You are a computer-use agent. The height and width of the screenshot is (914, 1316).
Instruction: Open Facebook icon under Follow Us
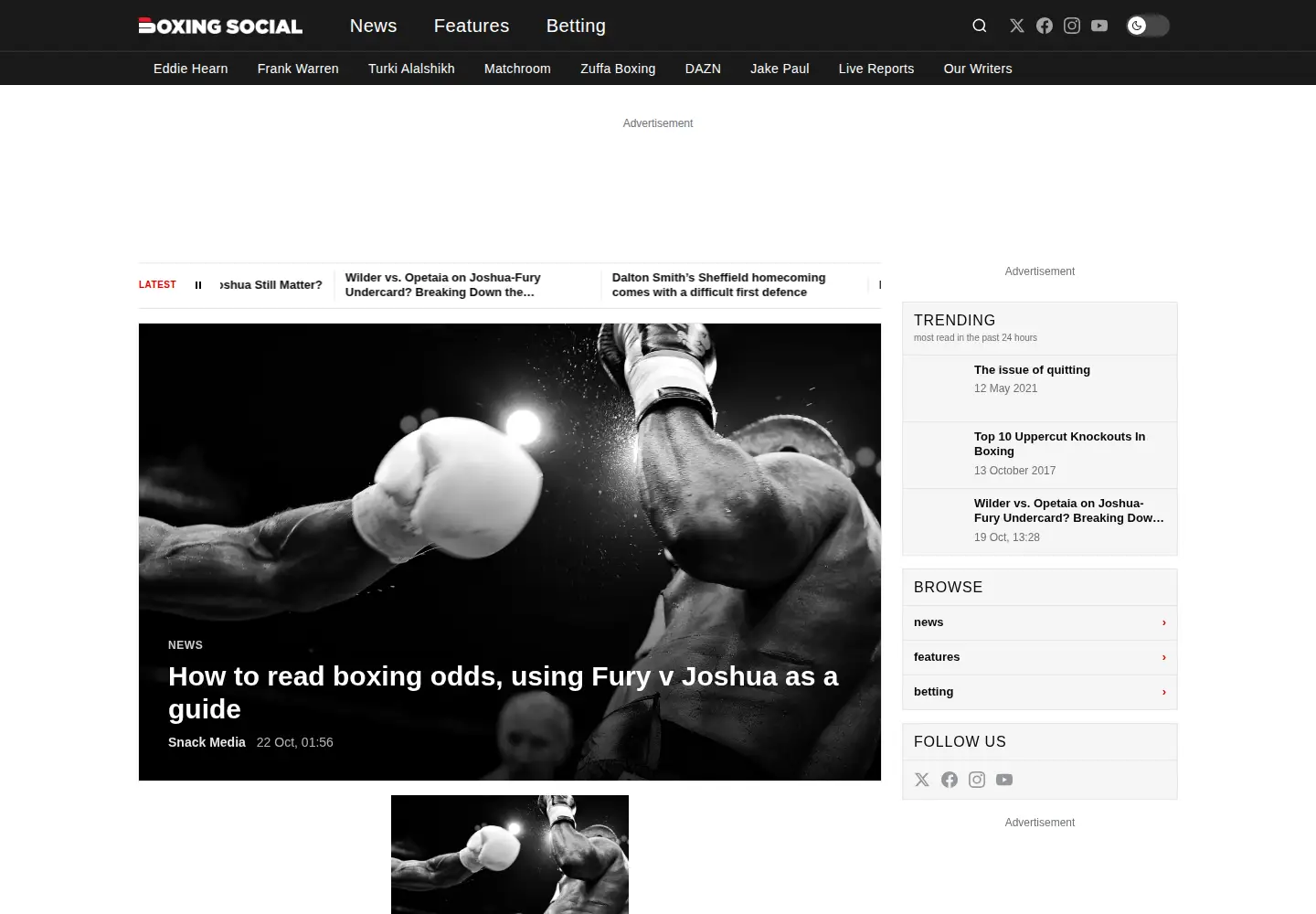click(950, 780)
